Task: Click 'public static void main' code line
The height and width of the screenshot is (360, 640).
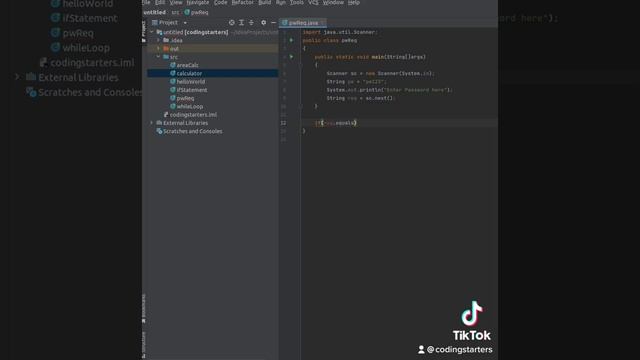Action: [x=370, y=57]
